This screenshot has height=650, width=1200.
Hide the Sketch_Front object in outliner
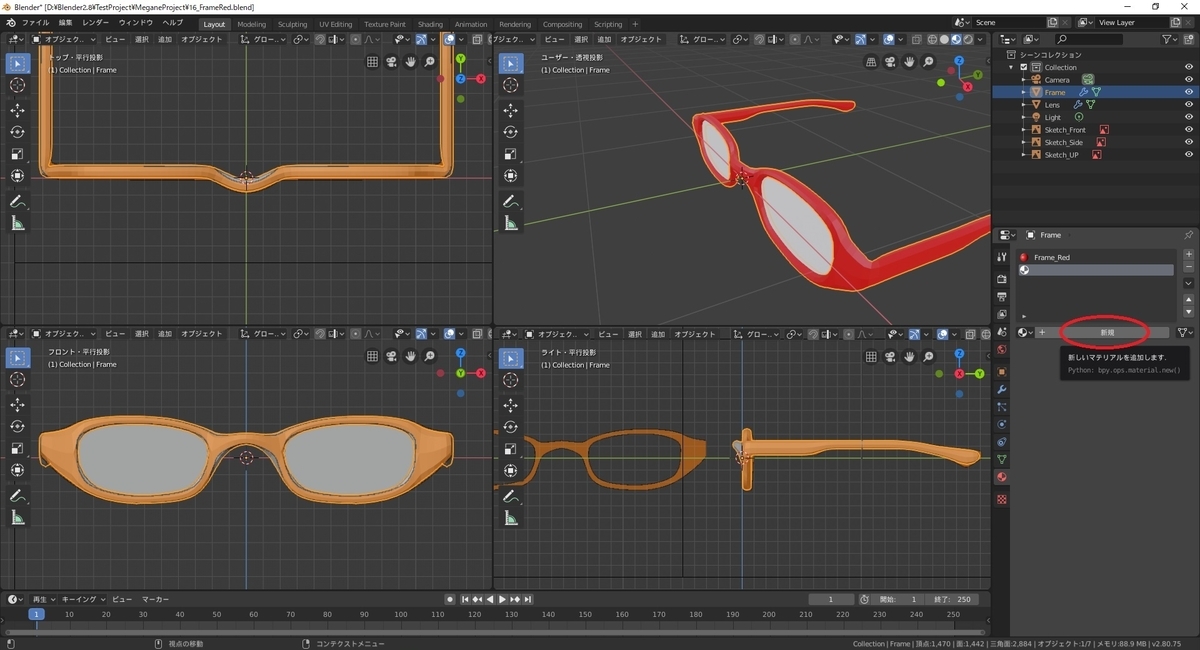pos(1189,130)
